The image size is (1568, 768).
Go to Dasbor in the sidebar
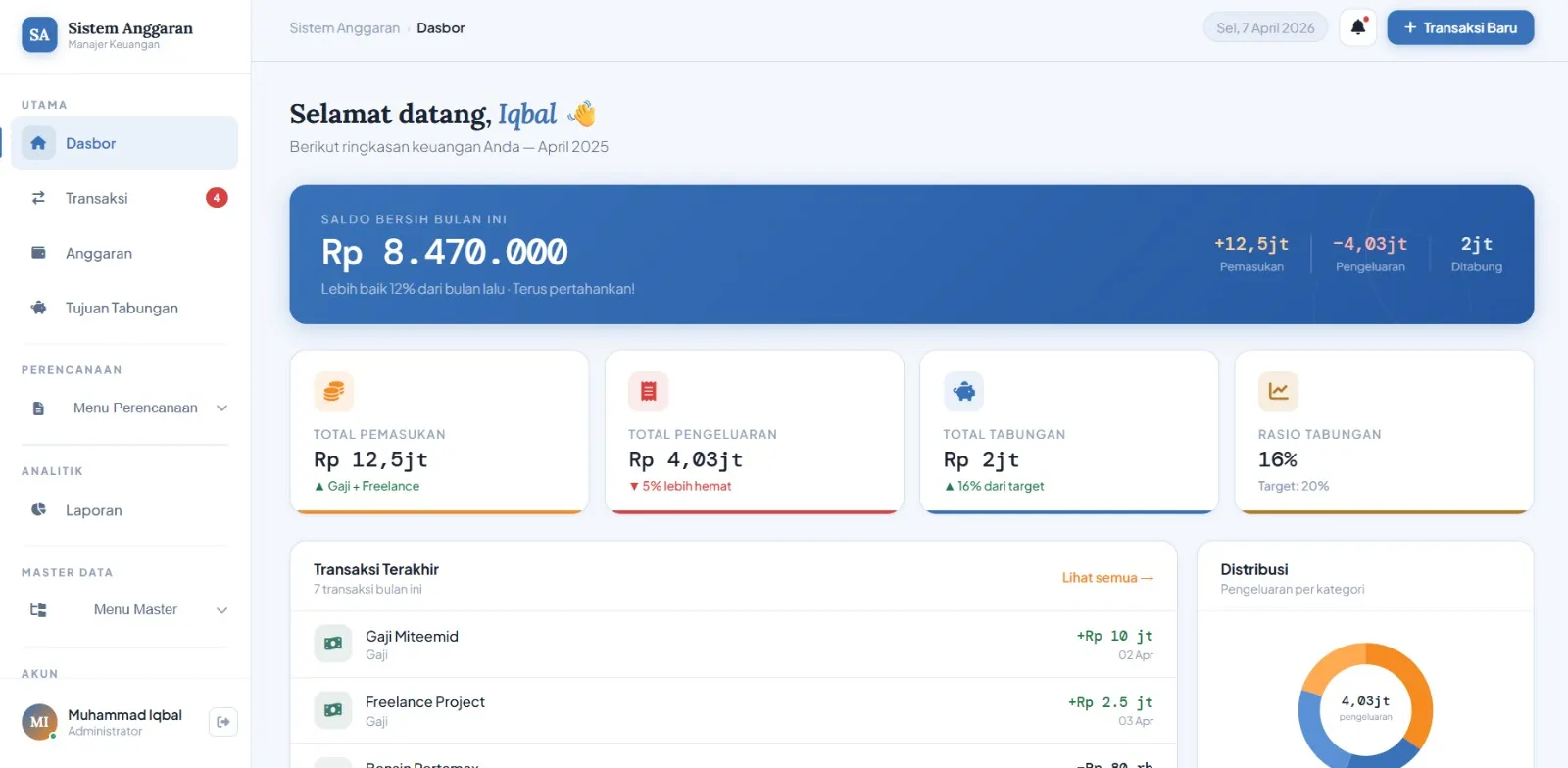click(124, 143)
